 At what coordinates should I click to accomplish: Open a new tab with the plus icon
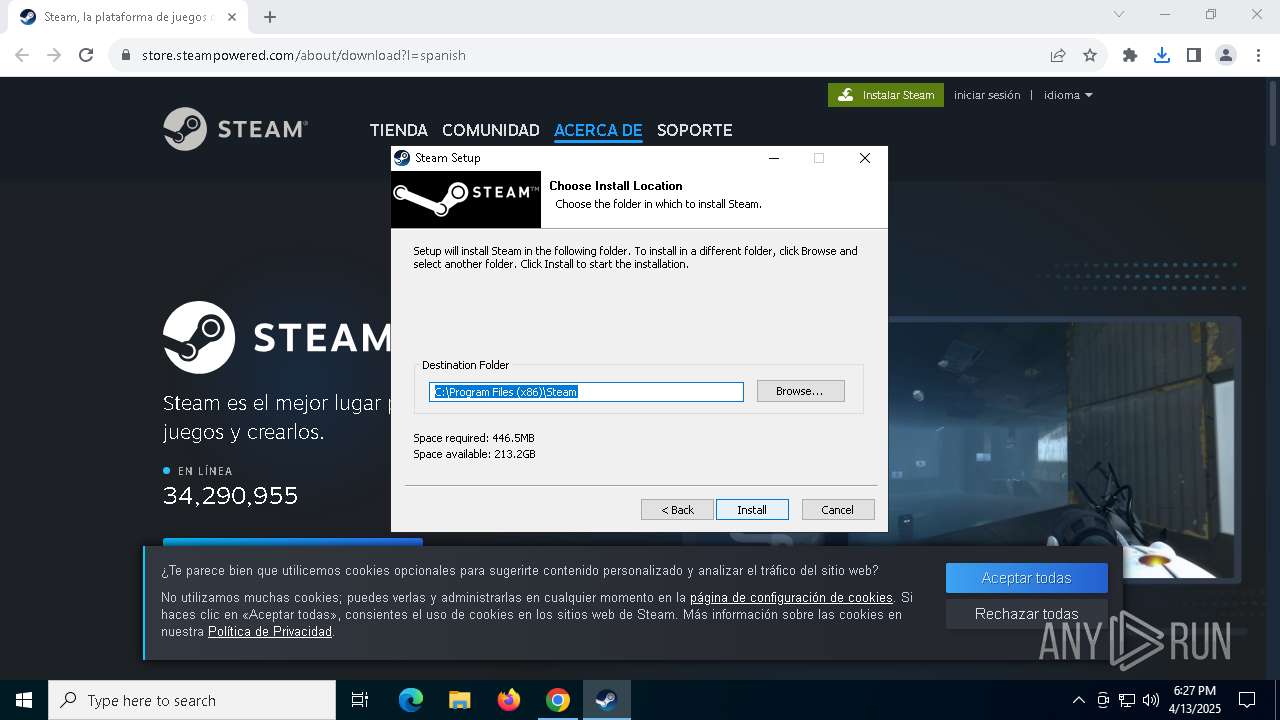[270, 17]
